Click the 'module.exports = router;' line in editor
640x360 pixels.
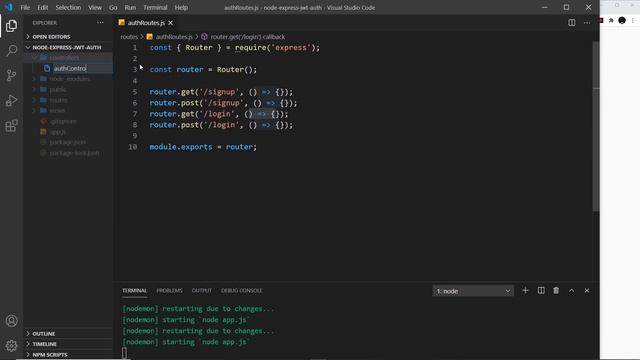tap(203, 147)
